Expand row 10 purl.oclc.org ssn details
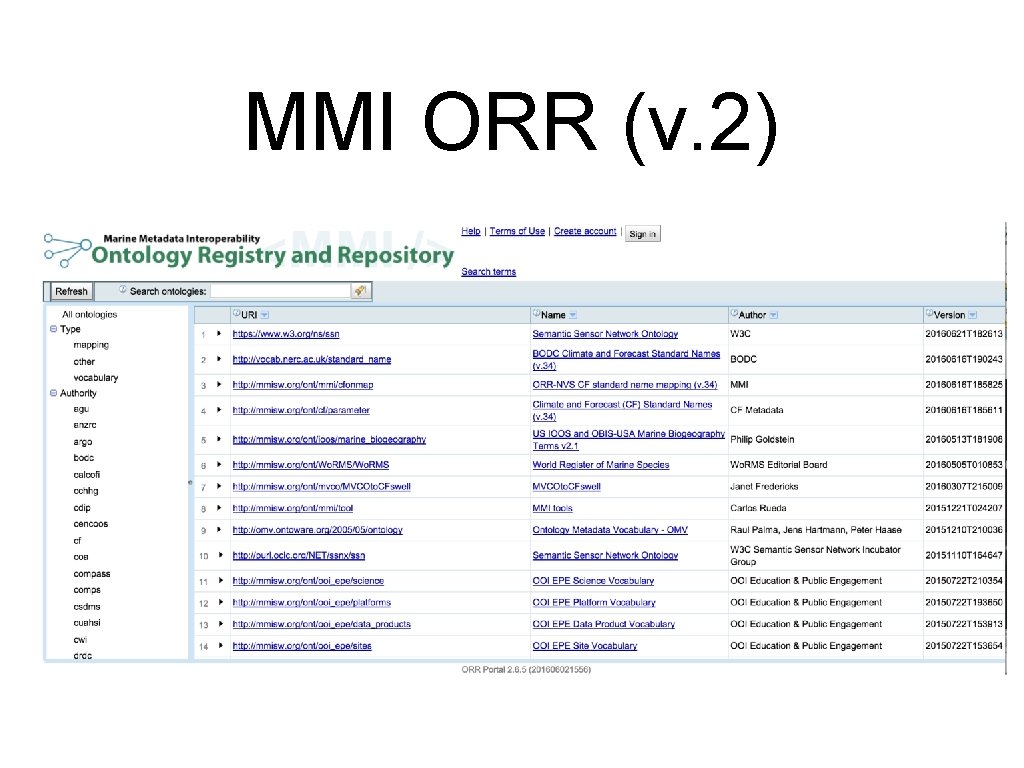Screen dimensions: 1024x768 point(221,555)
